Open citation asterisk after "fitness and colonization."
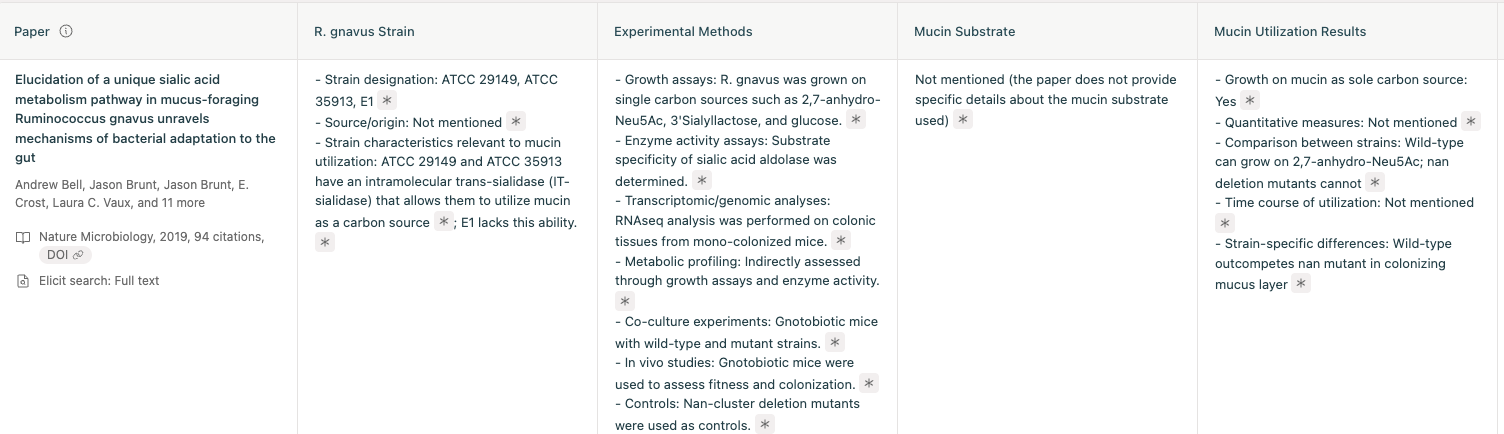 (869, 384)
